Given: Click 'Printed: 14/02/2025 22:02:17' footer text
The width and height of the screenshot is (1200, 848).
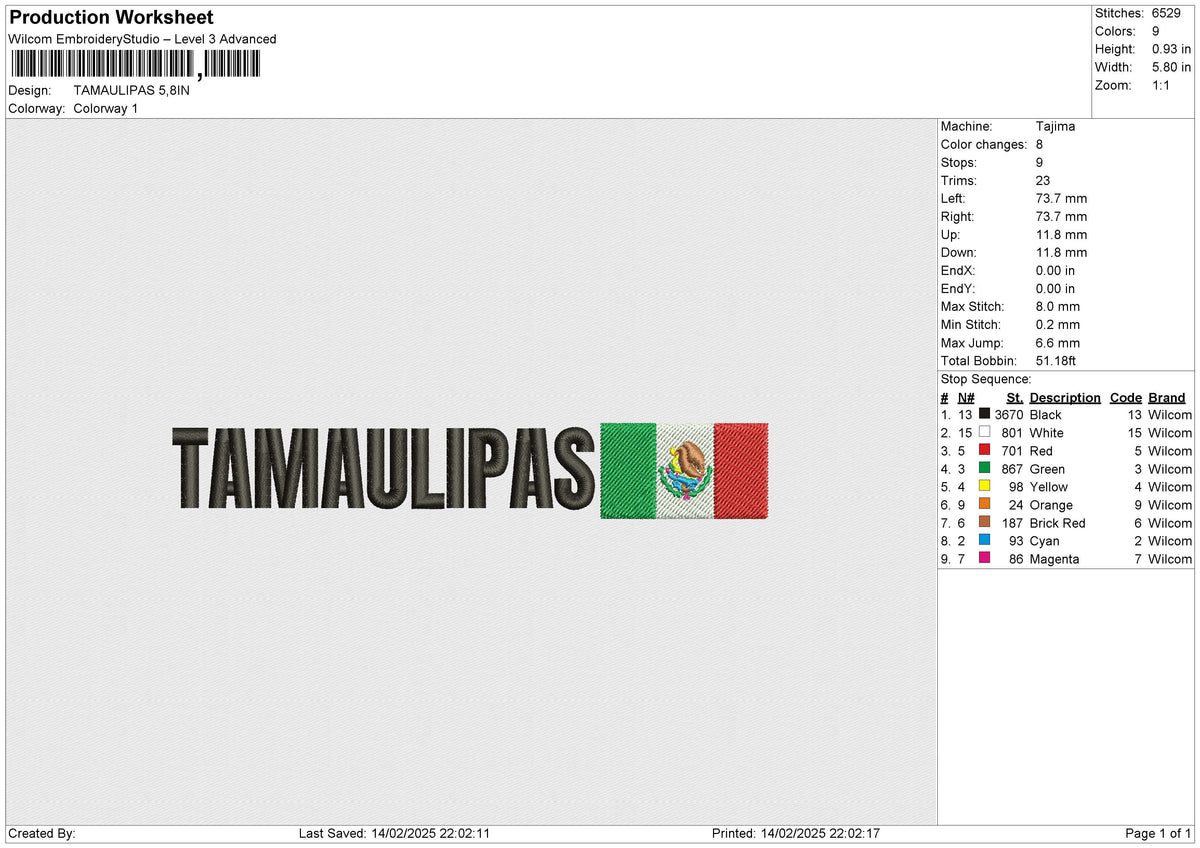Looking at the screenshot, I should point(796,833).
